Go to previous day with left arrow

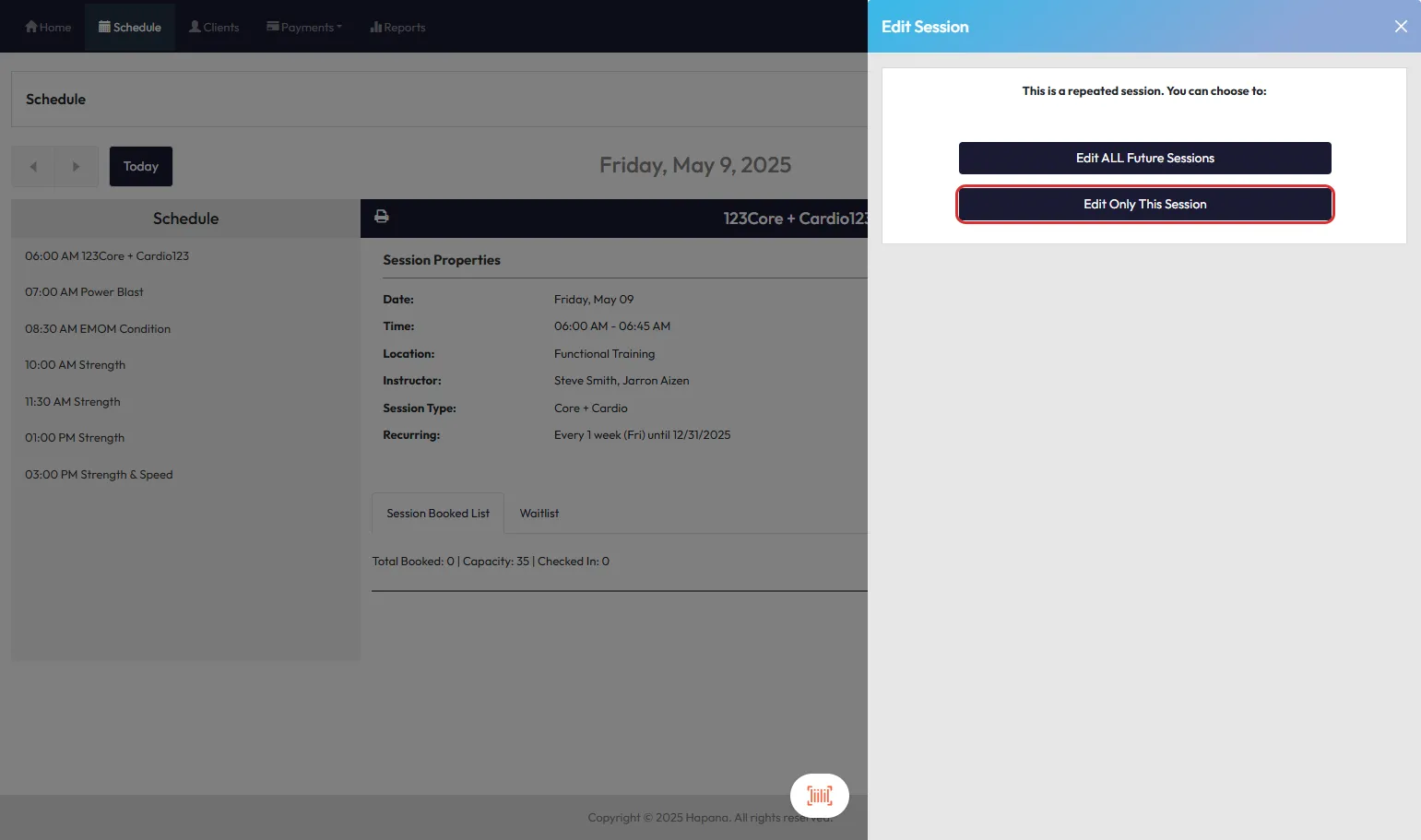pos(33,167)
